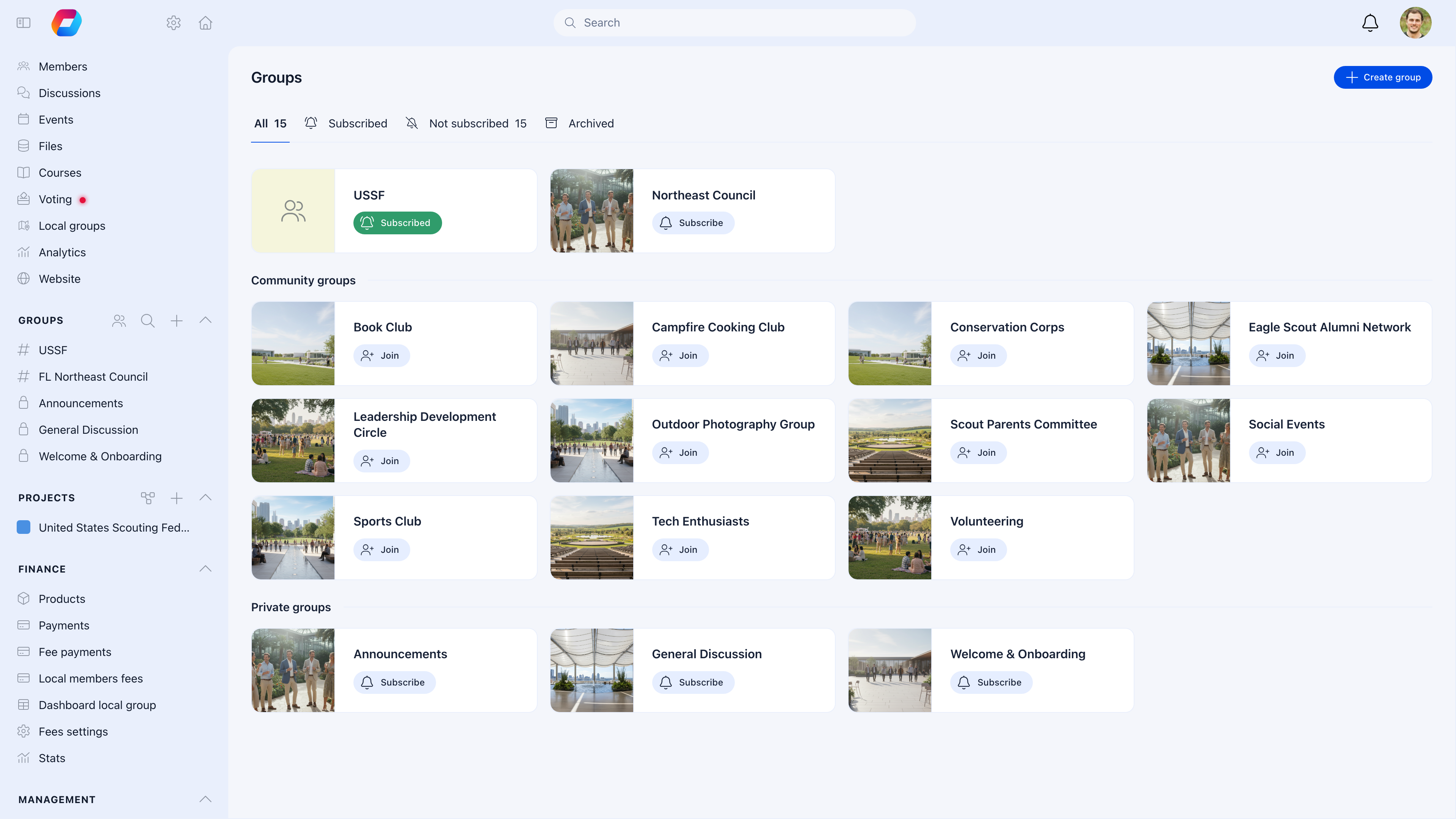Image resolution: width=1456 pixels, height=819 pixels.
Task: Unsubscribe from USSF via Subscribed toggle
Action: point(397,223)
